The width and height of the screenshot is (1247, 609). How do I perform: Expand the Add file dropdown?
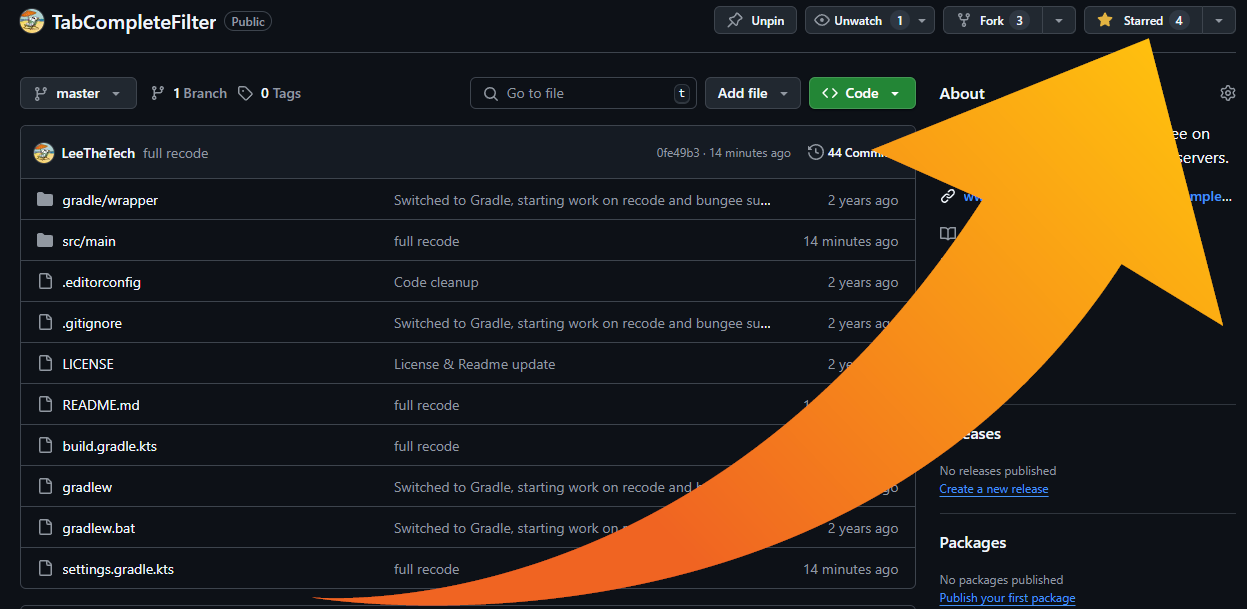click(x=753, y=93)
